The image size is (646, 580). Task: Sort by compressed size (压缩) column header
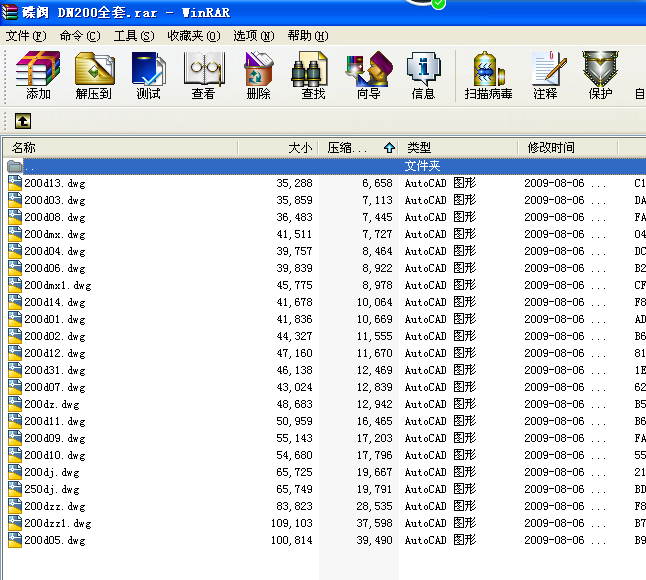348,147
